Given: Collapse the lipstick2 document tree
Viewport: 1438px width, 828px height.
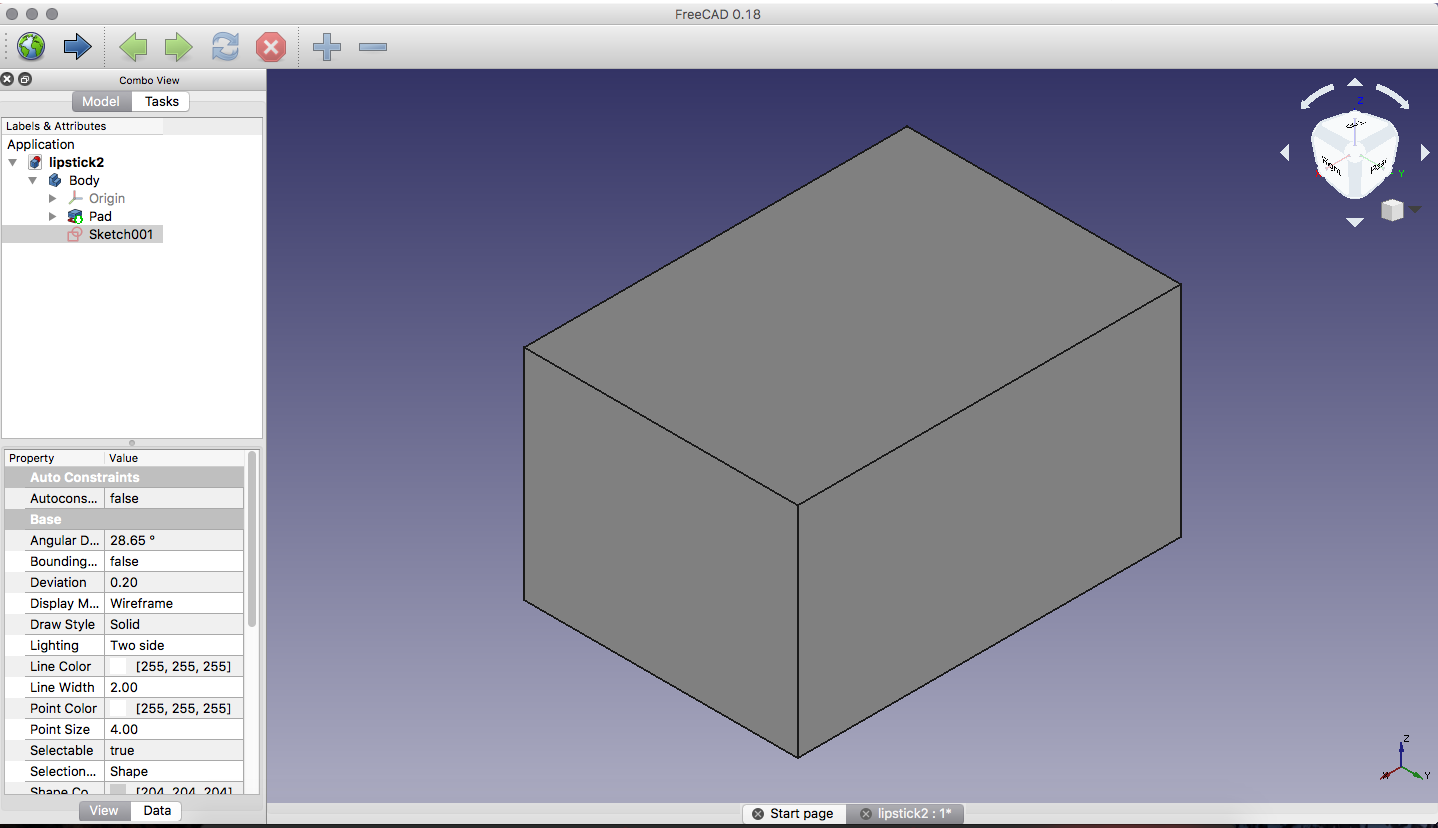Looking at the screenshot, I should tap(13, 162).
